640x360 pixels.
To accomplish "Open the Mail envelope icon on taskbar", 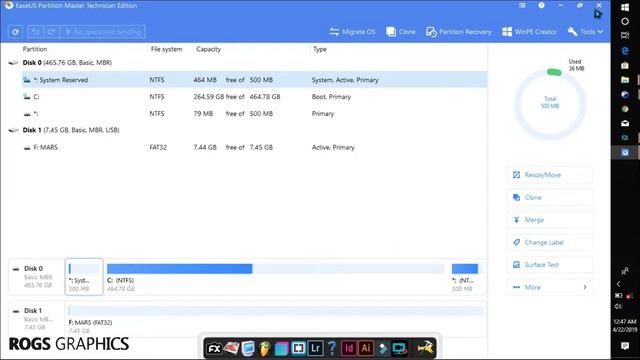I will [x=625, y=123].
